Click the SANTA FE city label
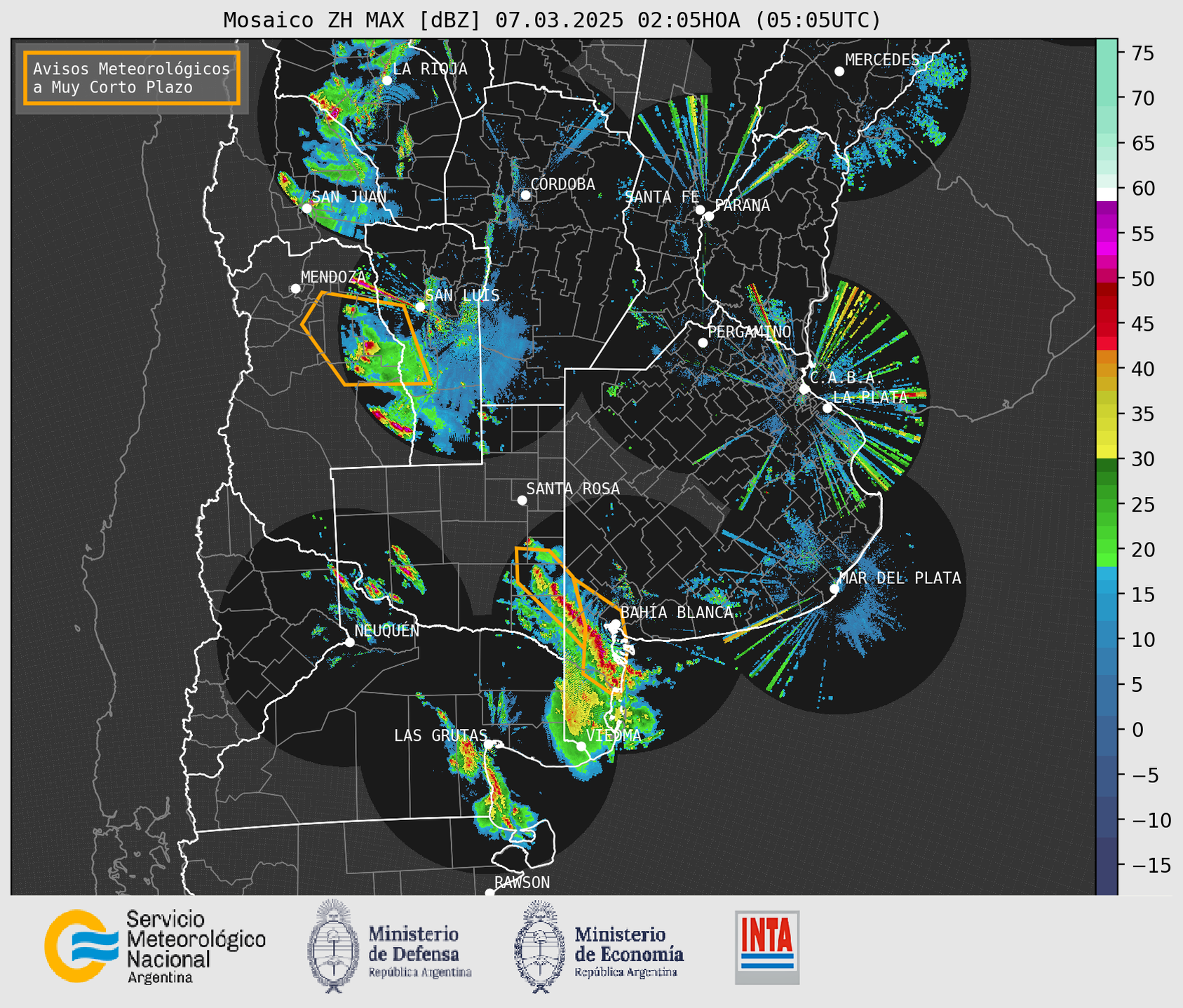Viewport: 1183px width, 1008px height. pyautogui.click(x=661, y=197)
